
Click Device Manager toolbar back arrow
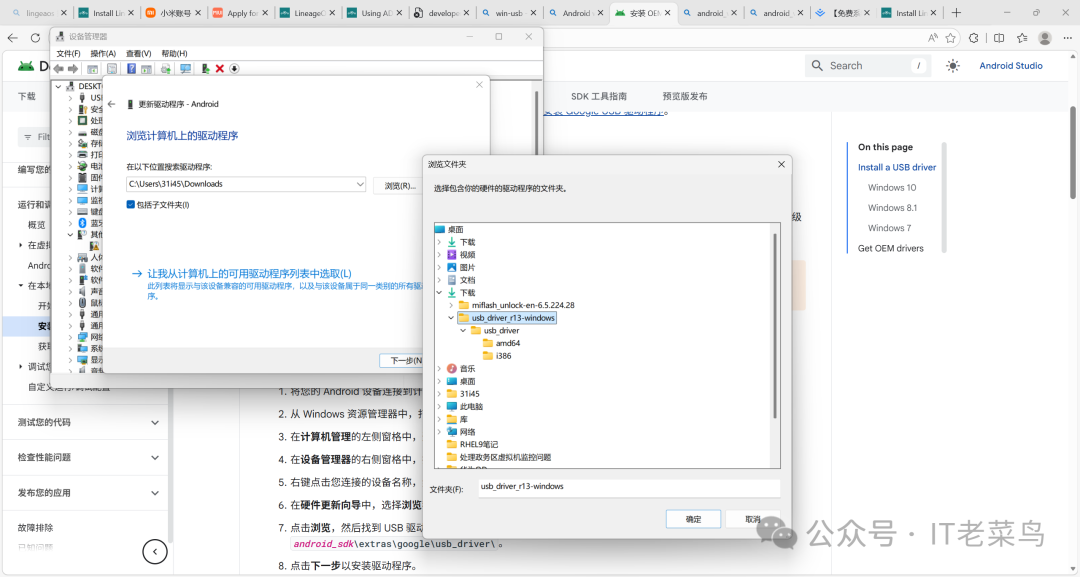pyautogui.click(x=59, y=68)
